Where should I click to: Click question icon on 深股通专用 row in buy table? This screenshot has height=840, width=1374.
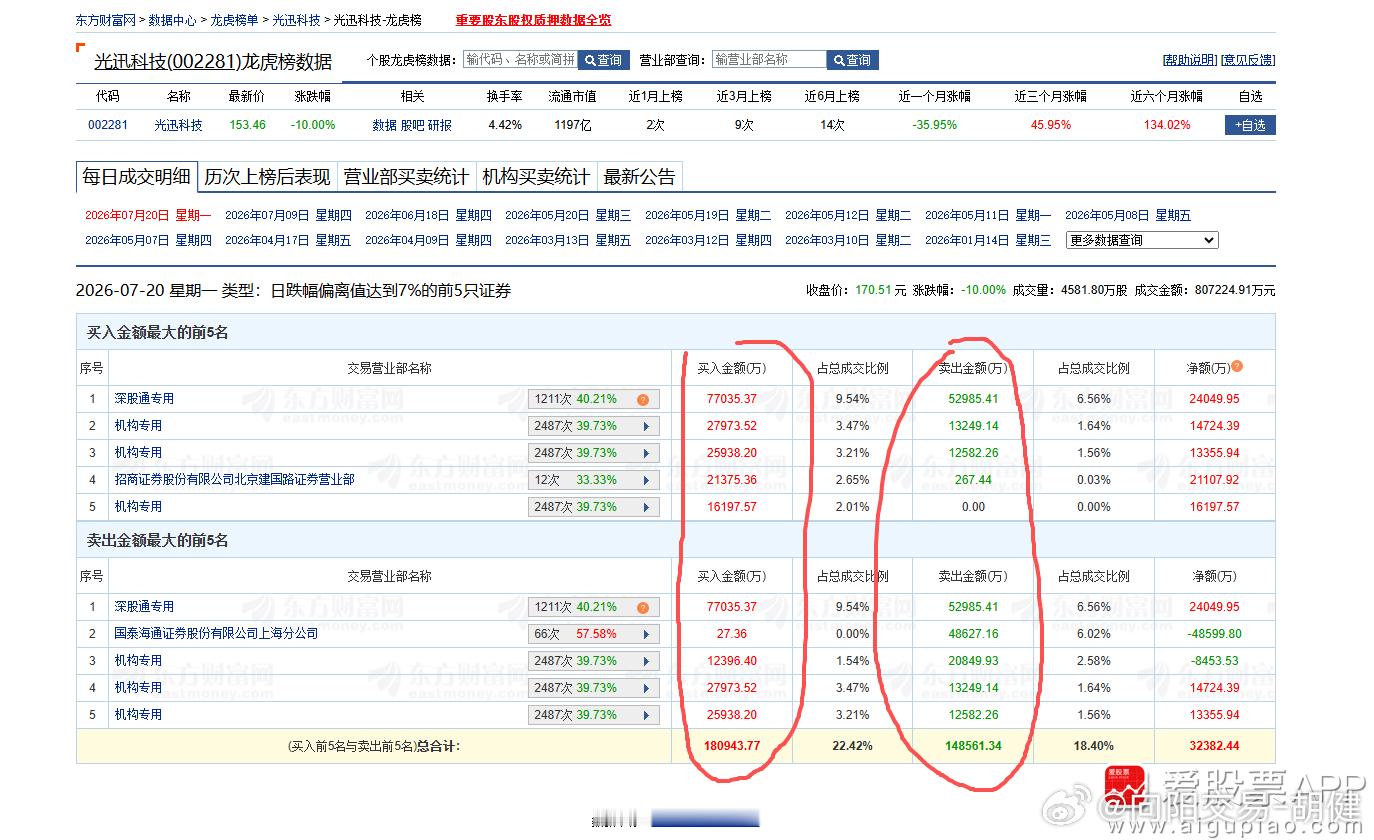point(643,399)
